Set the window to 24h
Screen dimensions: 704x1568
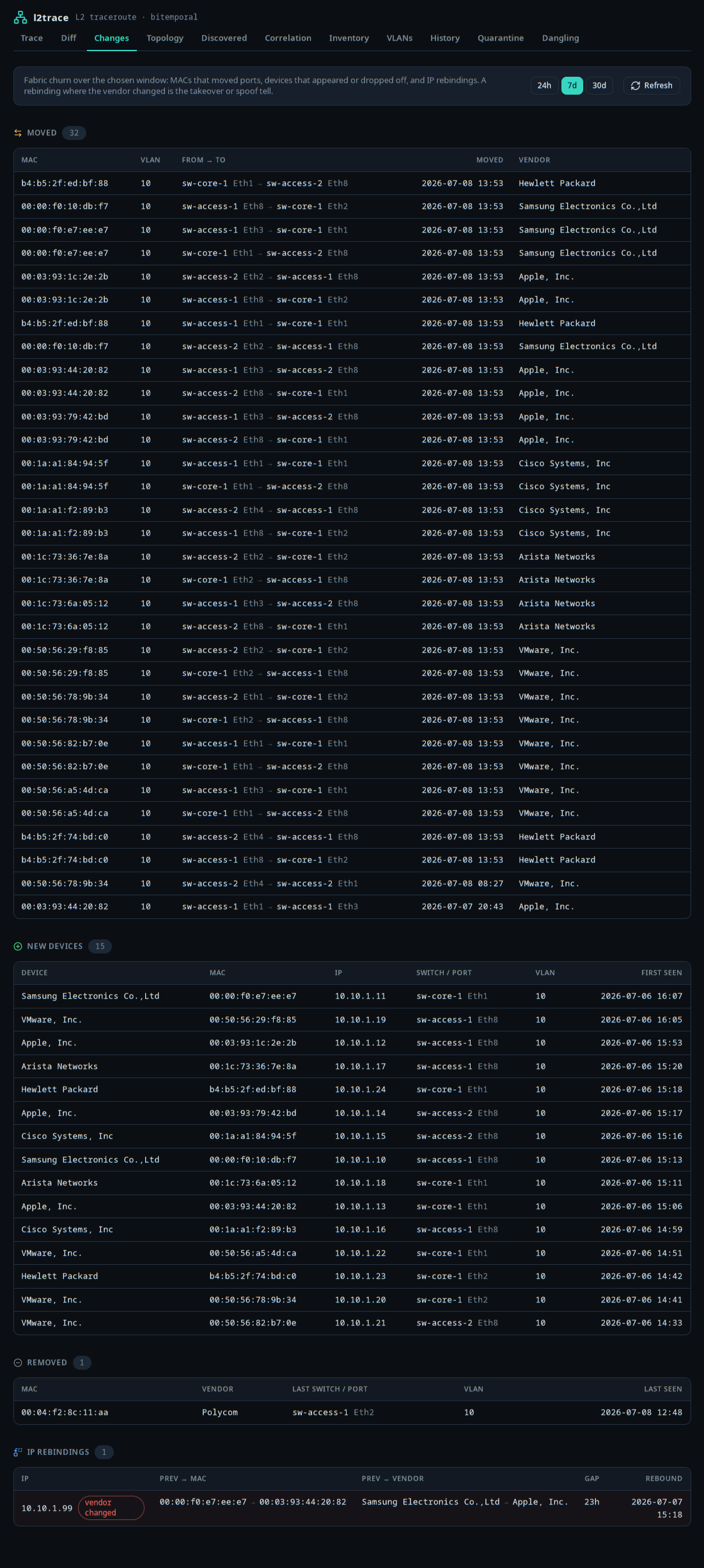pyautogui.click(x=544, y=86)
